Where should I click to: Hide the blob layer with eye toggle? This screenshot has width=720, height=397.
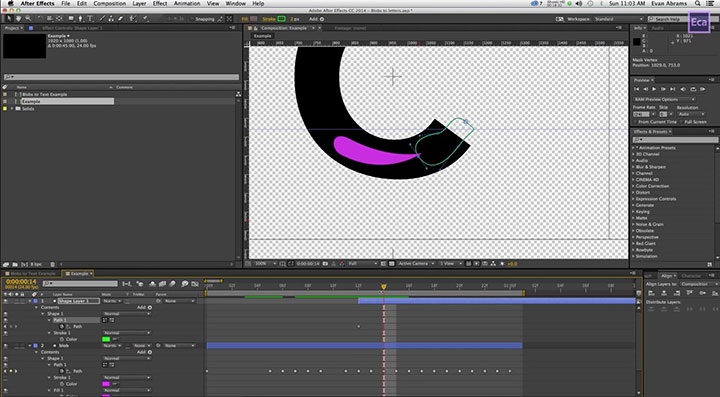pyautogui.click(x=6, y=346)
